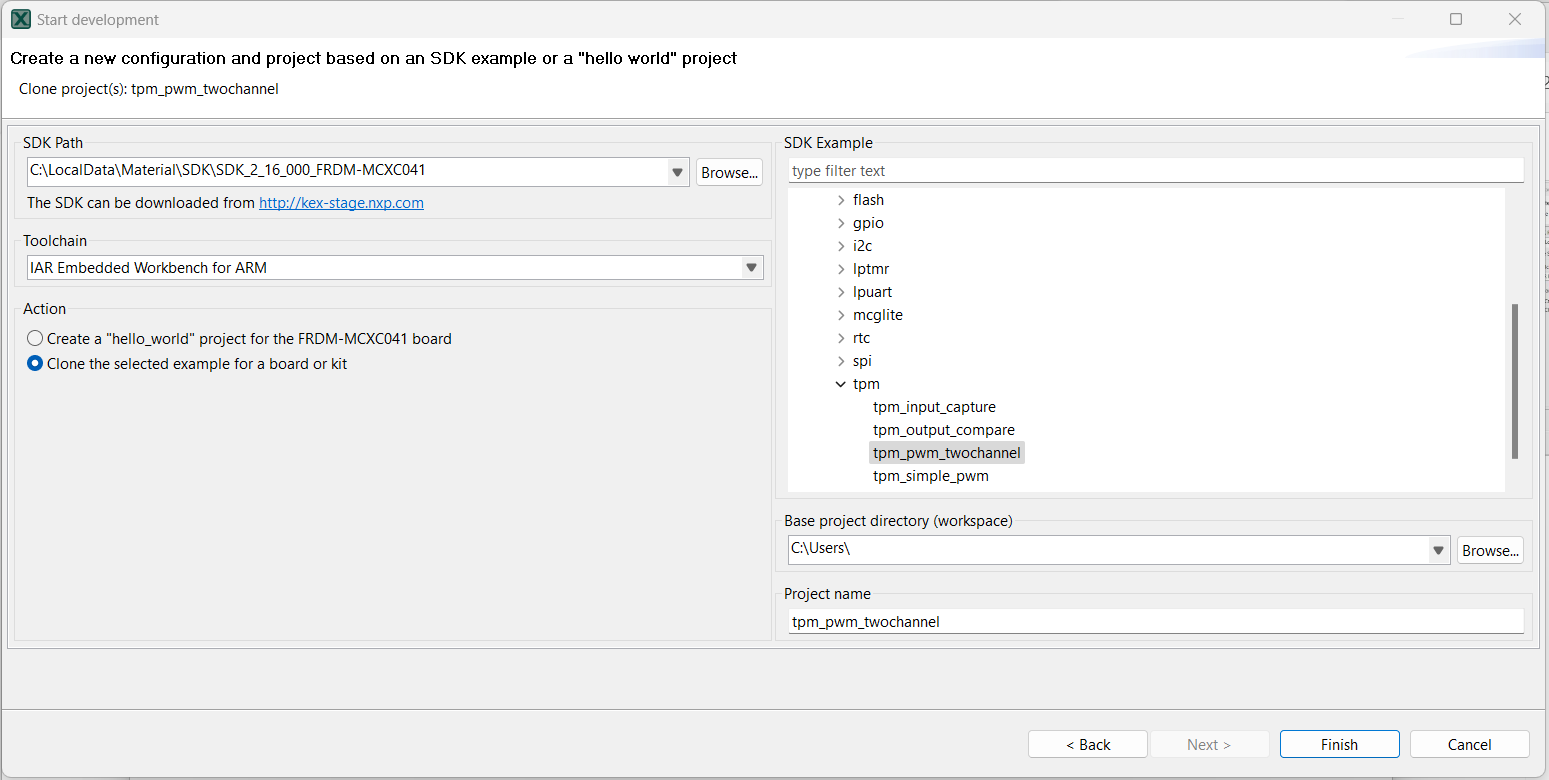
Task: Click the SDK Example list vertical scrollbar
Action: pyautogui.click(x=1514, y=380)
